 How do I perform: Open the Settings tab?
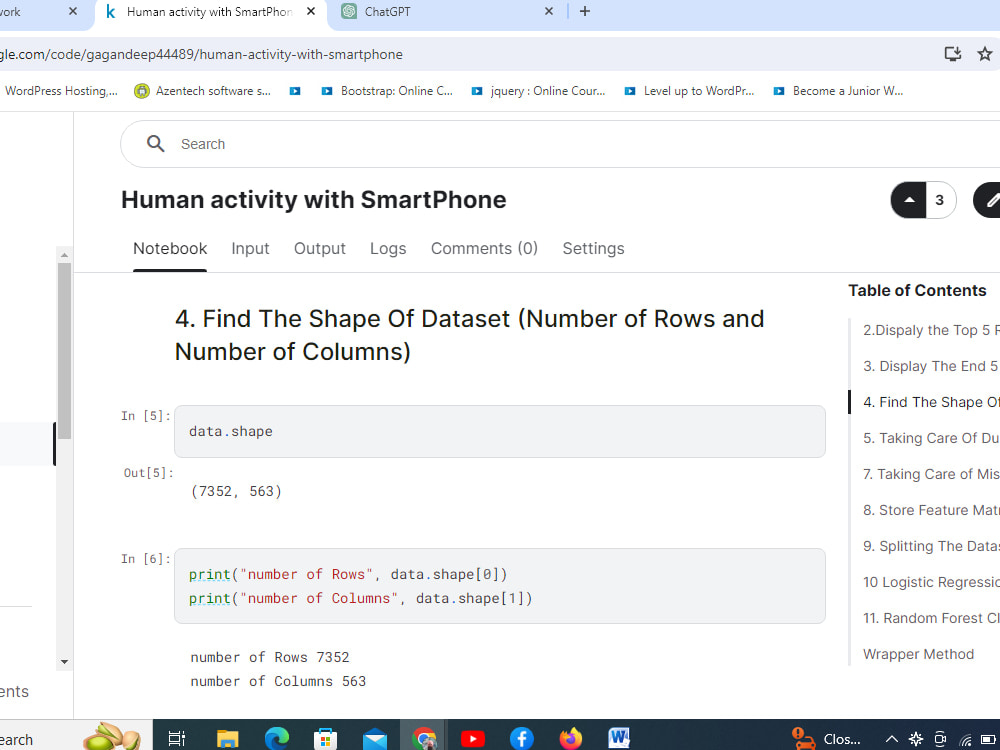pos(593,249)
